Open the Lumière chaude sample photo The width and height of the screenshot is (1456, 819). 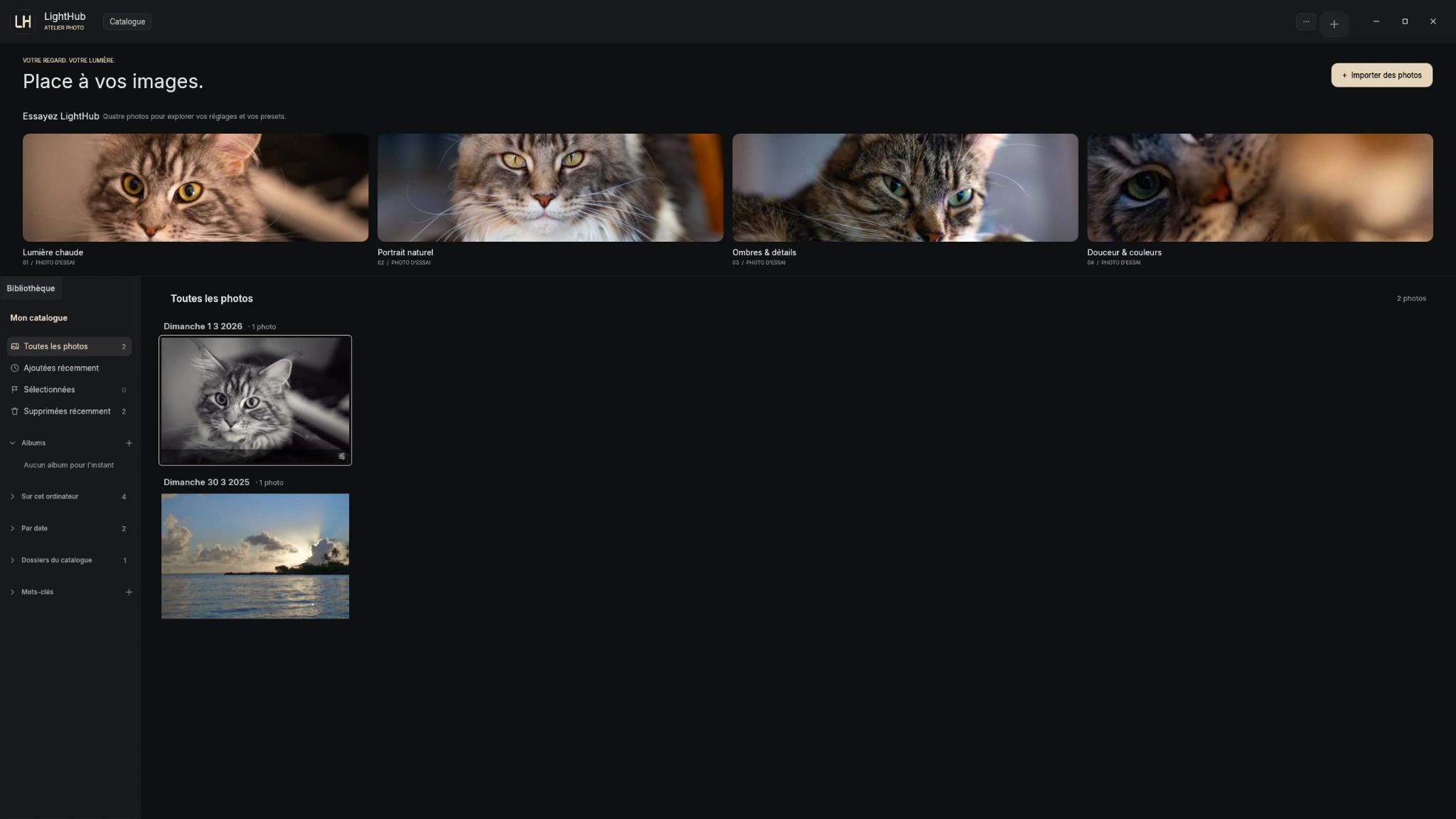(x=196, y=188)
